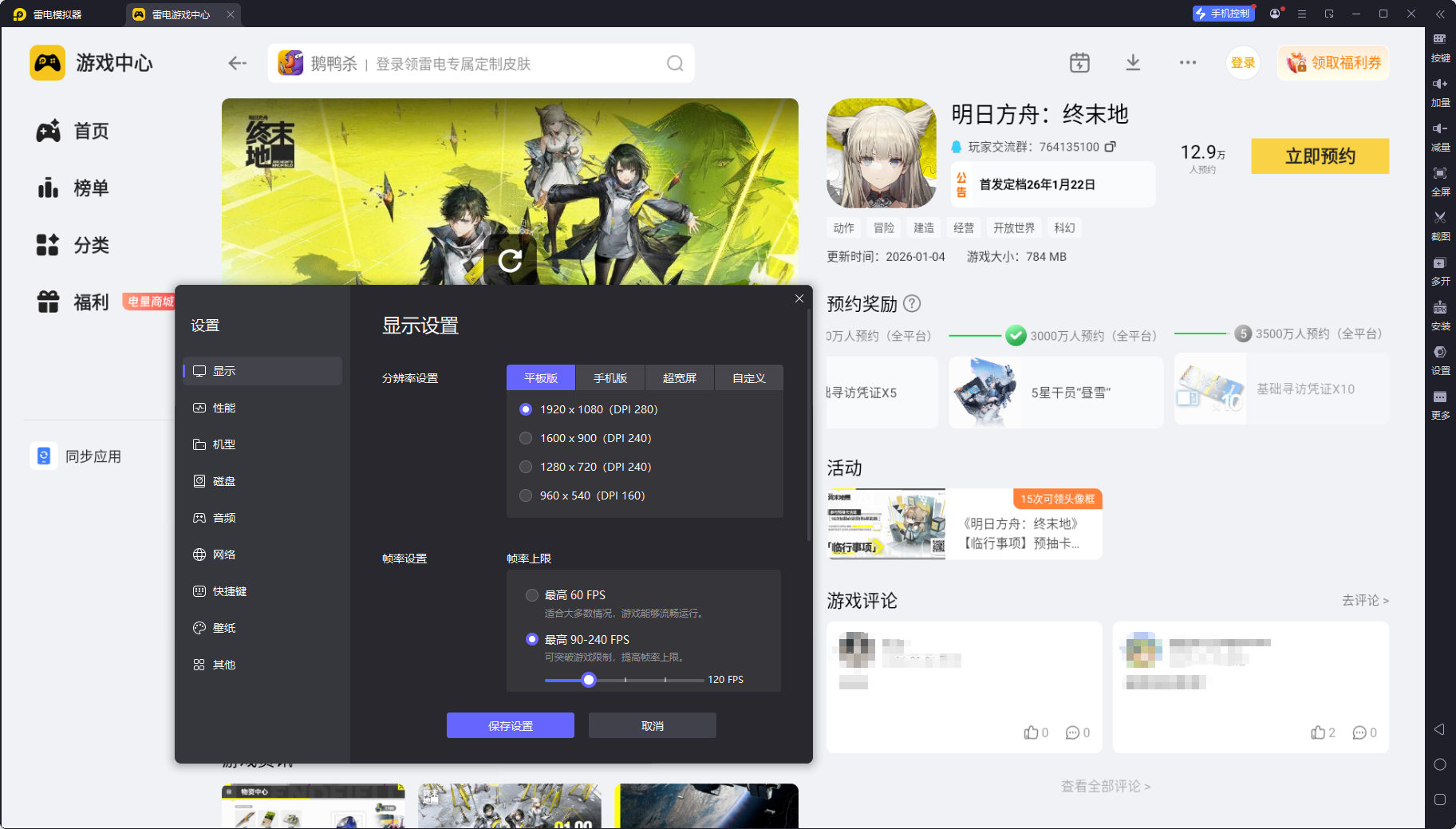
Task: Select 性能 in settings sidebar
Action: point(262,408)
